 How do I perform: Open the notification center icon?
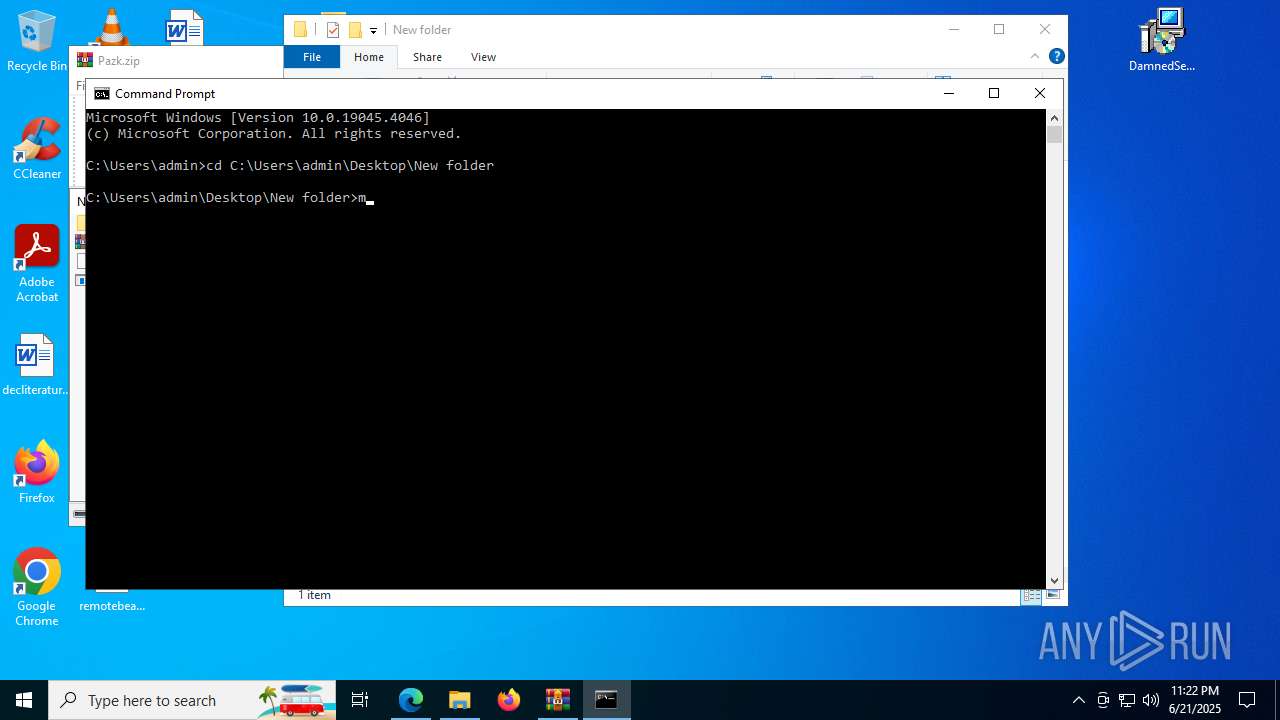[1247, 700]
